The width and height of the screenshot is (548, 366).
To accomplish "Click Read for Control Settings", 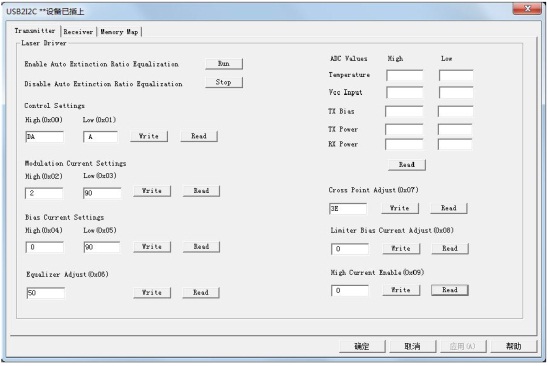I will 199,136.
